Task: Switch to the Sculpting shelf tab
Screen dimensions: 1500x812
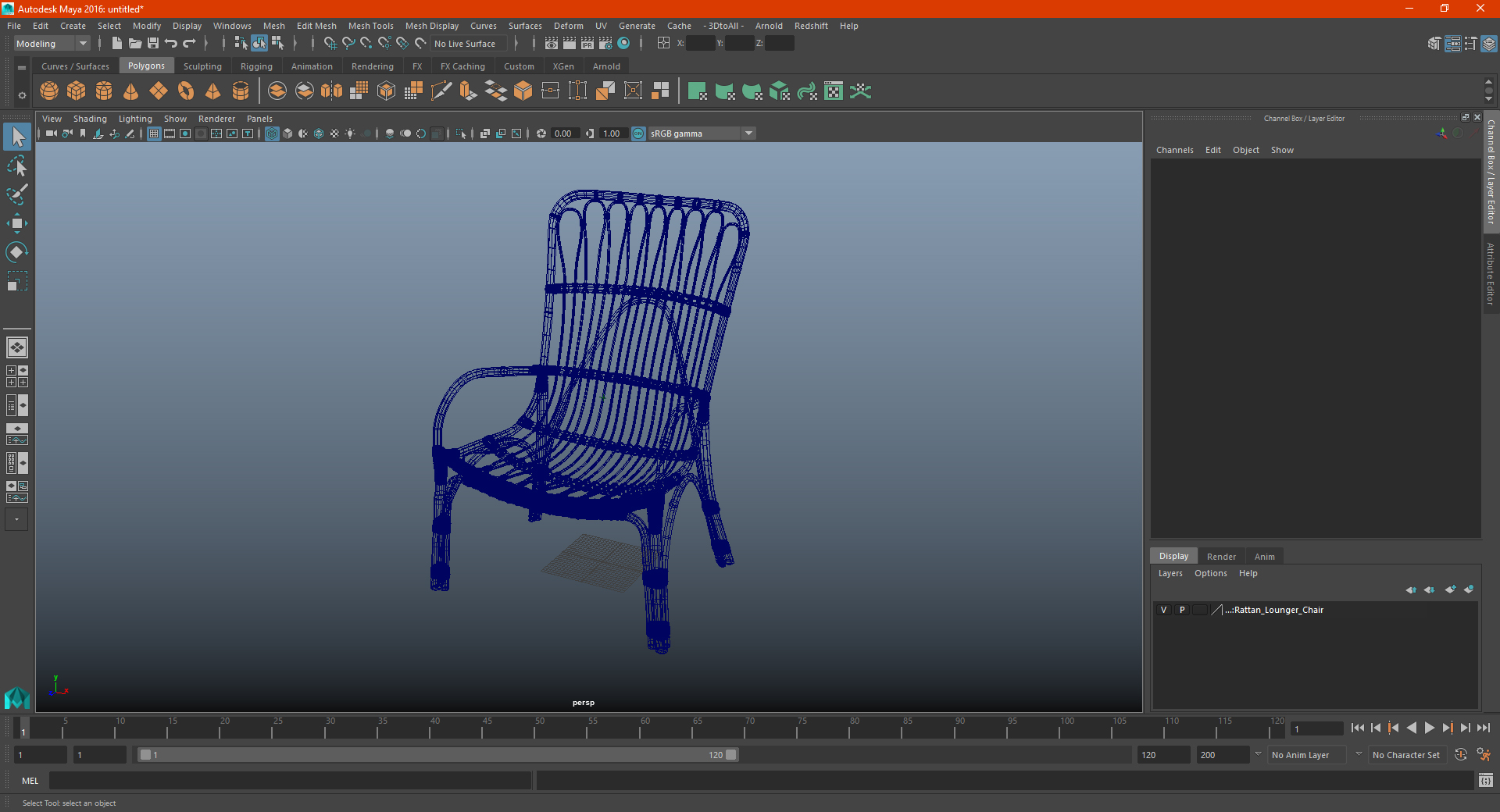Action: pos(202,66)
